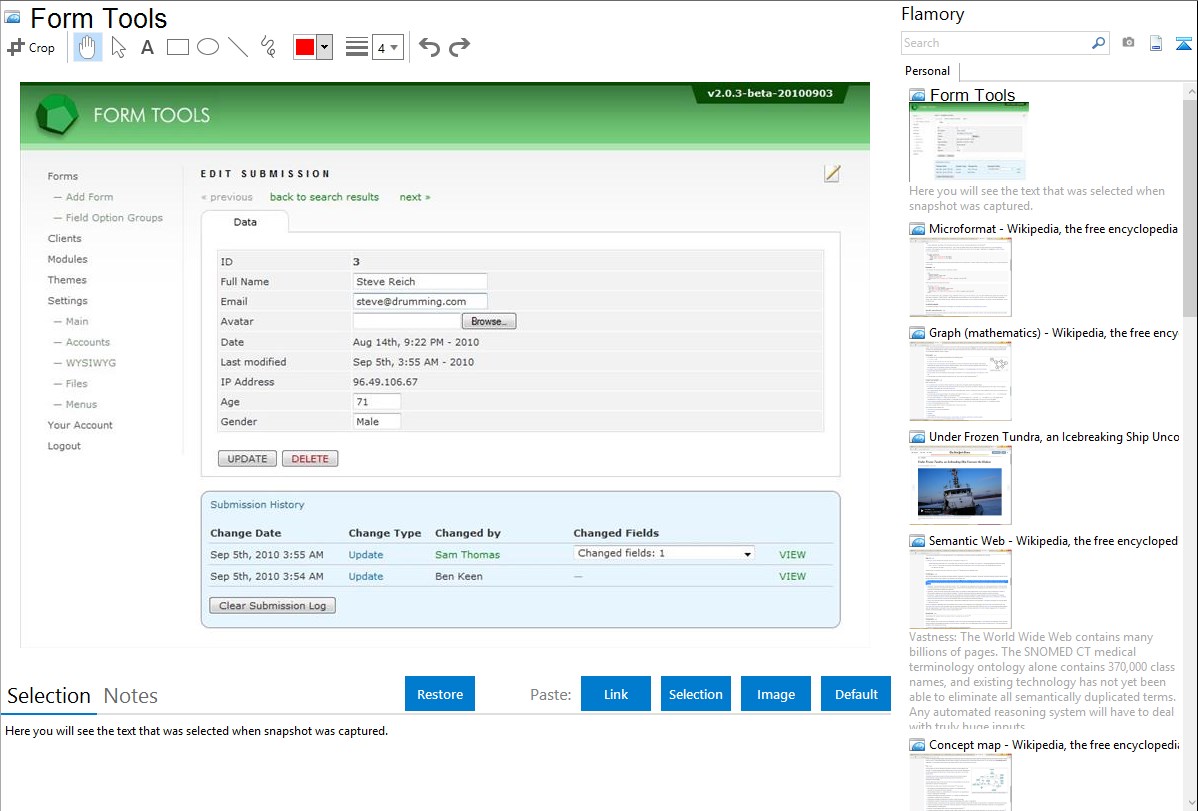1198x811 pixels.
Task: Click the Default paste button
Action: pos(856,694)
